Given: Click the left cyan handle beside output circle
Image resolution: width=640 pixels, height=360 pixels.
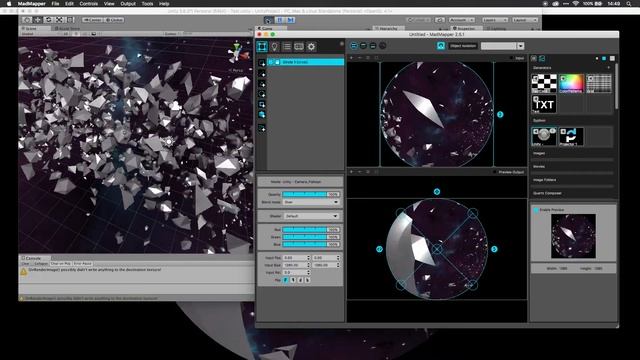Looking at the screenshot, I should (379, 249).
